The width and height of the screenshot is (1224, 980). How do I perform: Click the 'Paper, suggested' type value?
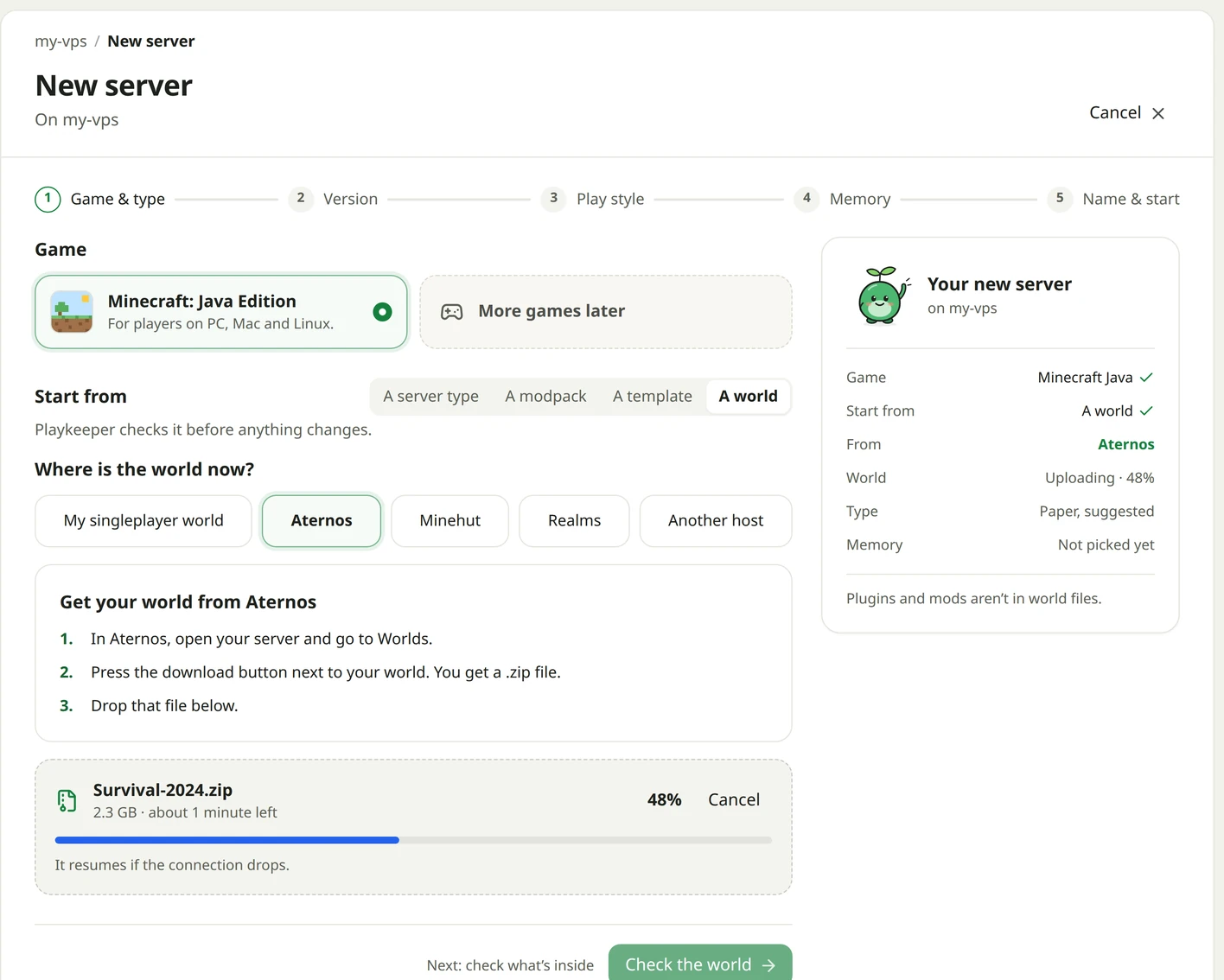point(1097,512)
